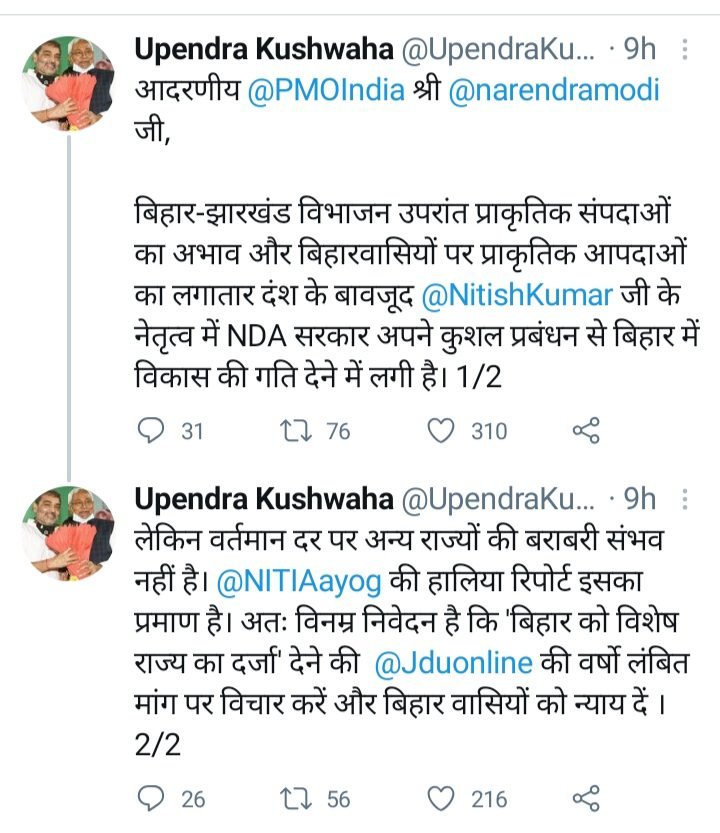Viewport: 720px width, 833px height.
Task: Share the second tweet ending in 2/2
Action: click(585, 798)
